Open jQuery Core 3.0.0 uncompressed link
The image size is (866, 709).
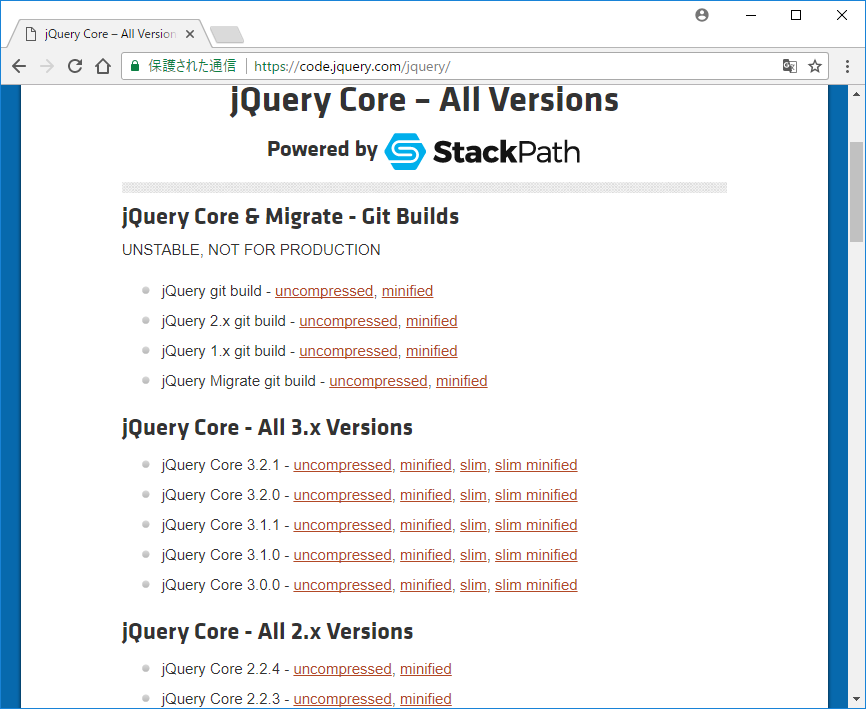(342, 585)
